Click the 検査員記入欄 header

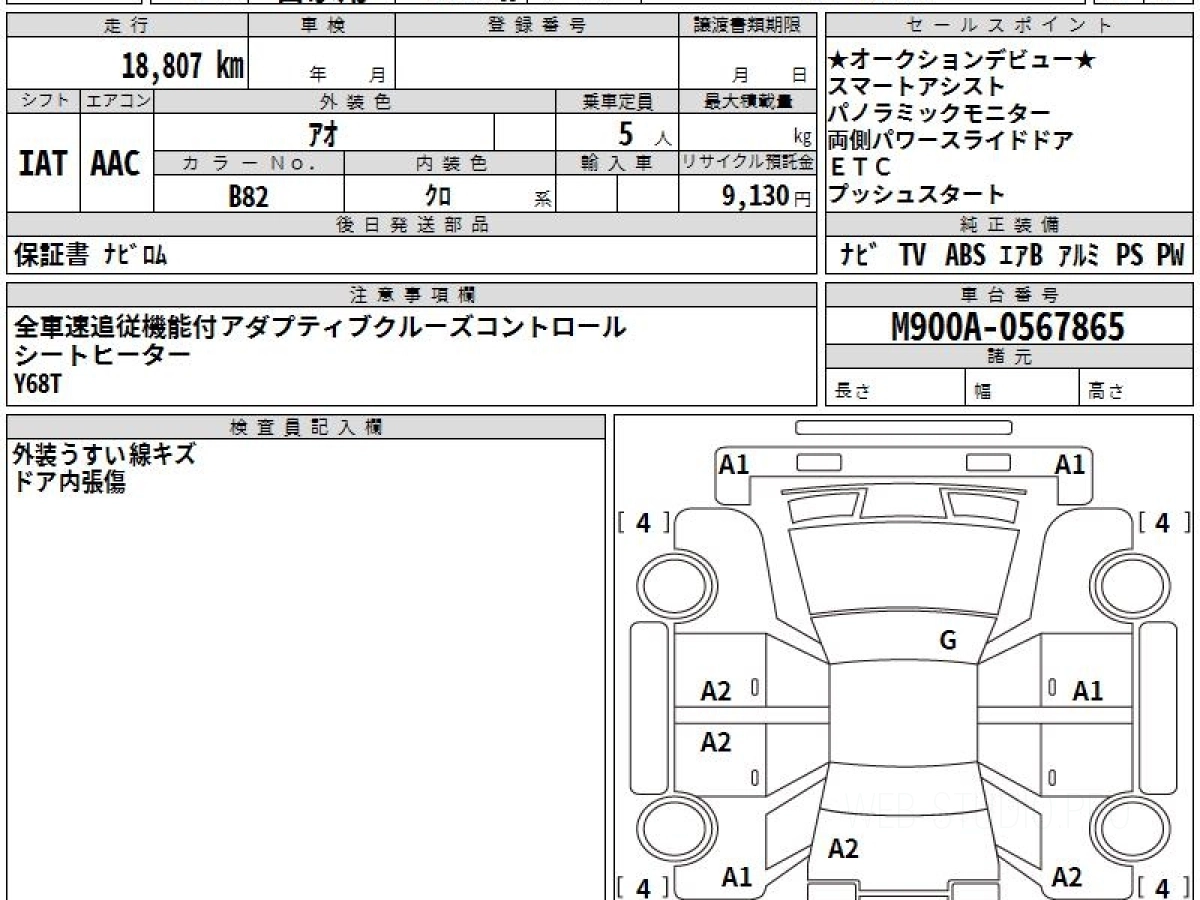pos(306,426)
